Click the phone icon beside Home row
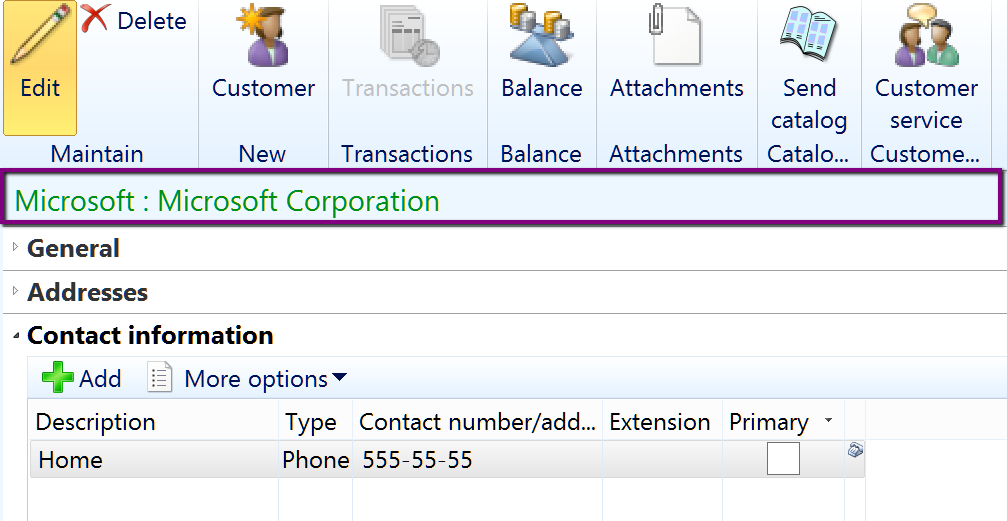 click(x=855, y=451)
